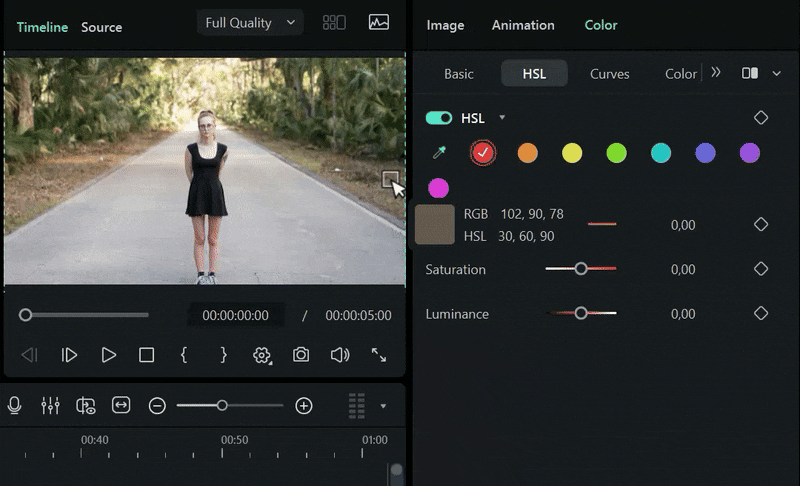Click the Luminance slider handle
Image resolution: width=800 pixels, height=486 pixels.
click(581, 313)
